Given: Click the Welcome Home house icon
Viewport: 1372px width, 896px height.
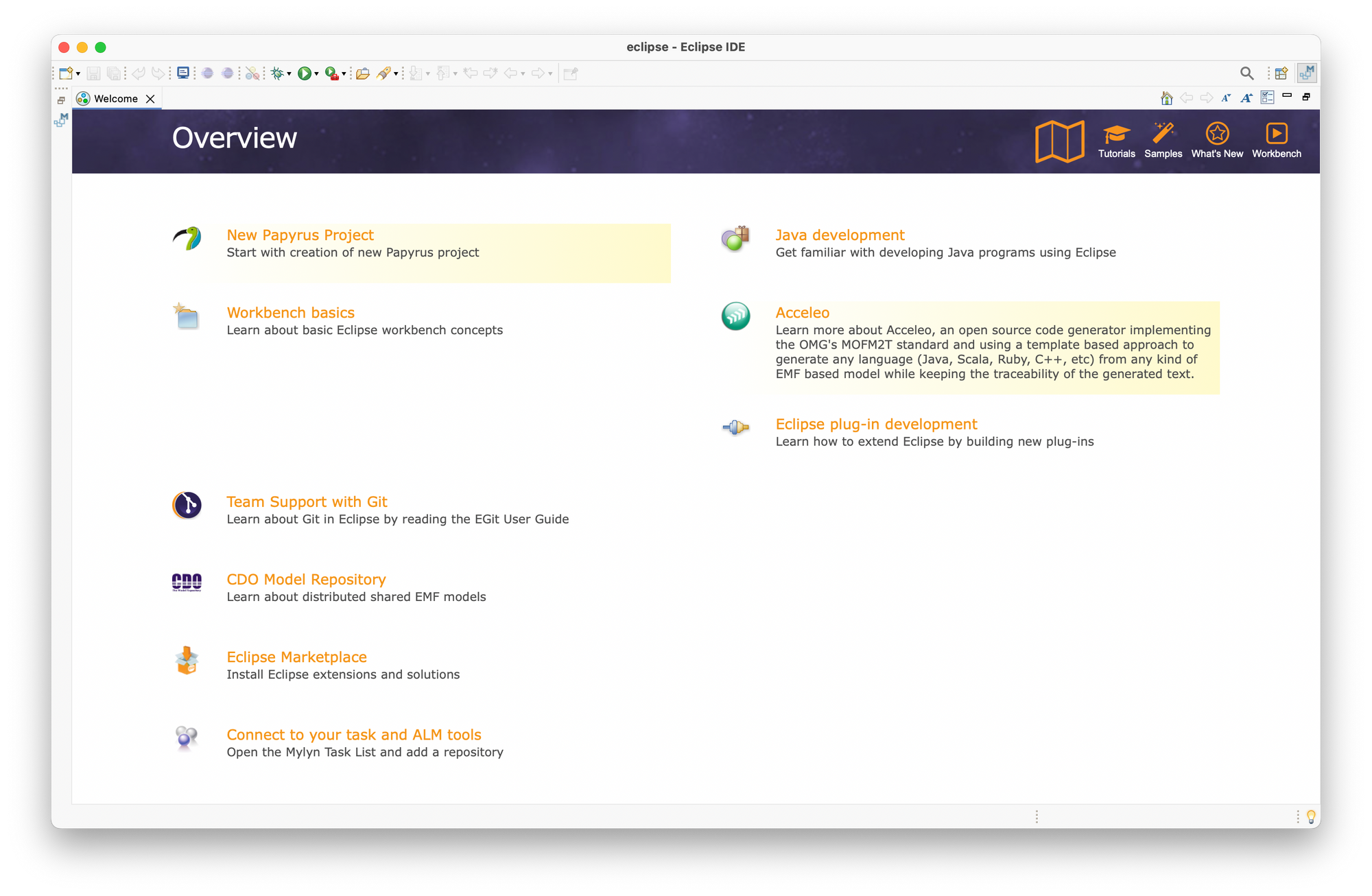Looking at the screenshot, I should [x=1166, y=98].
